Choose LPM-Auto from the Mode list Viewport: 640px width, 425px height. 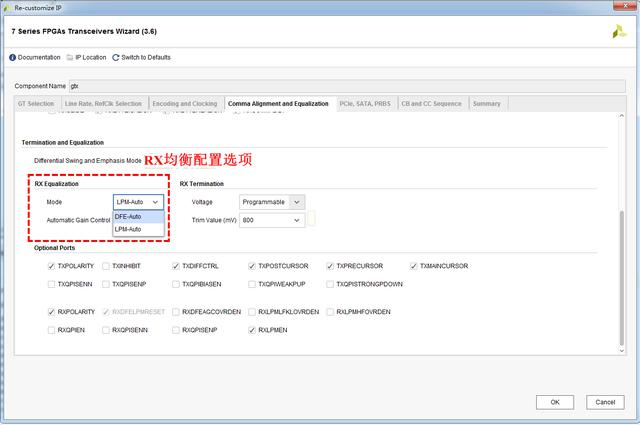pos(138,229)
